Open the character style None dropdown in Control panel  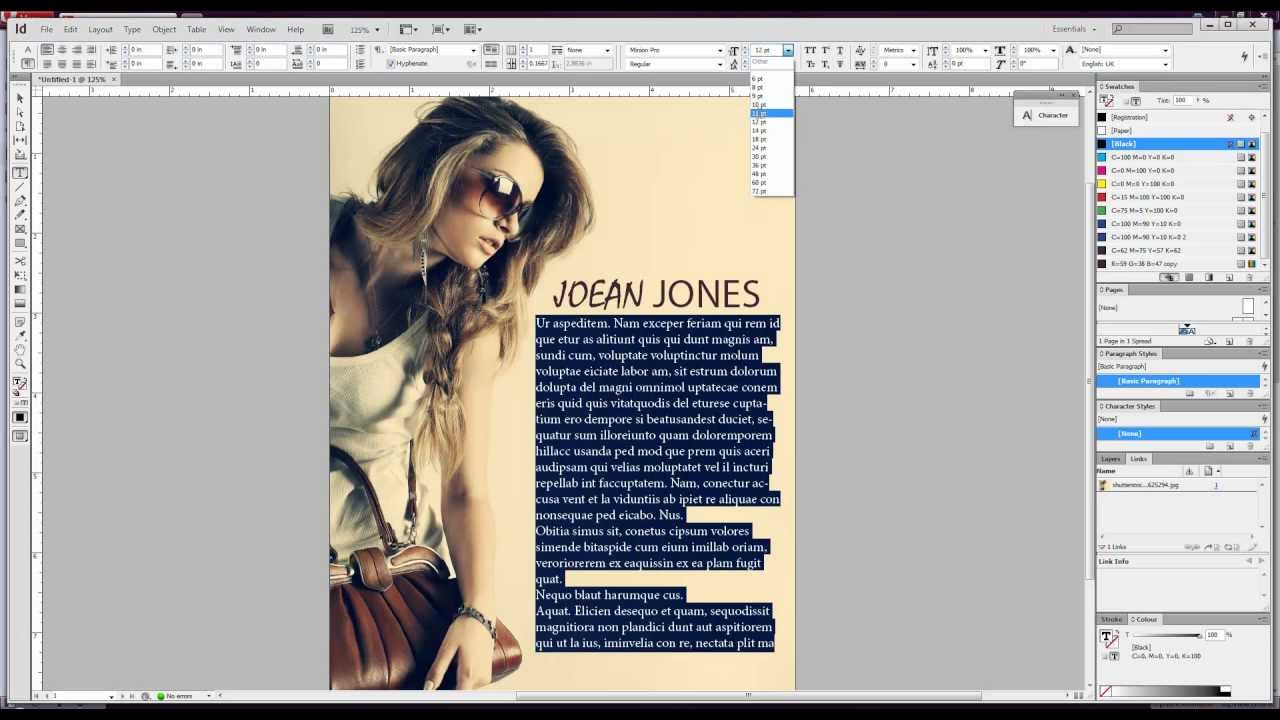1165,50
